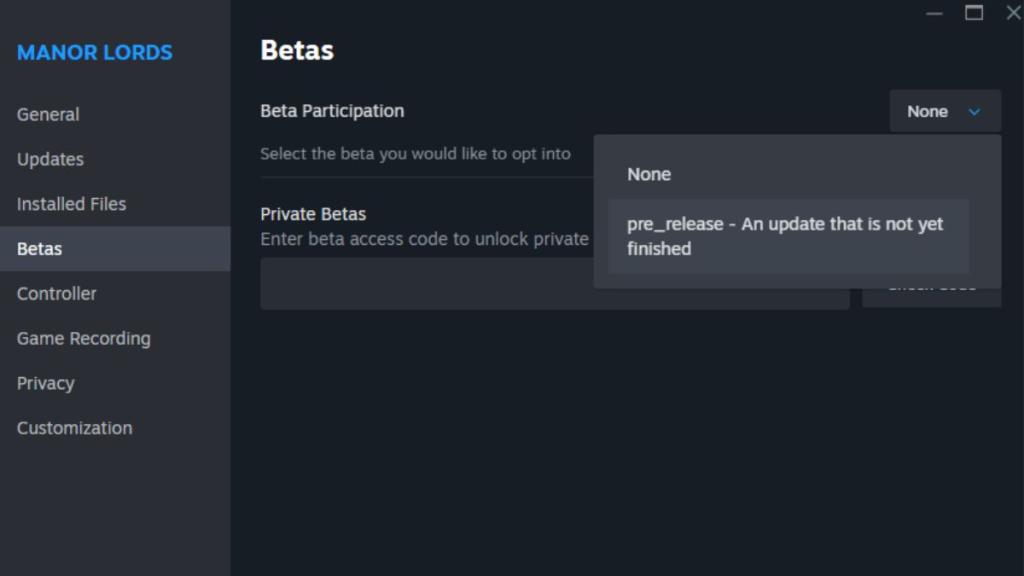Show the Privacy settings
The image size is (1024, 576).
45,383
